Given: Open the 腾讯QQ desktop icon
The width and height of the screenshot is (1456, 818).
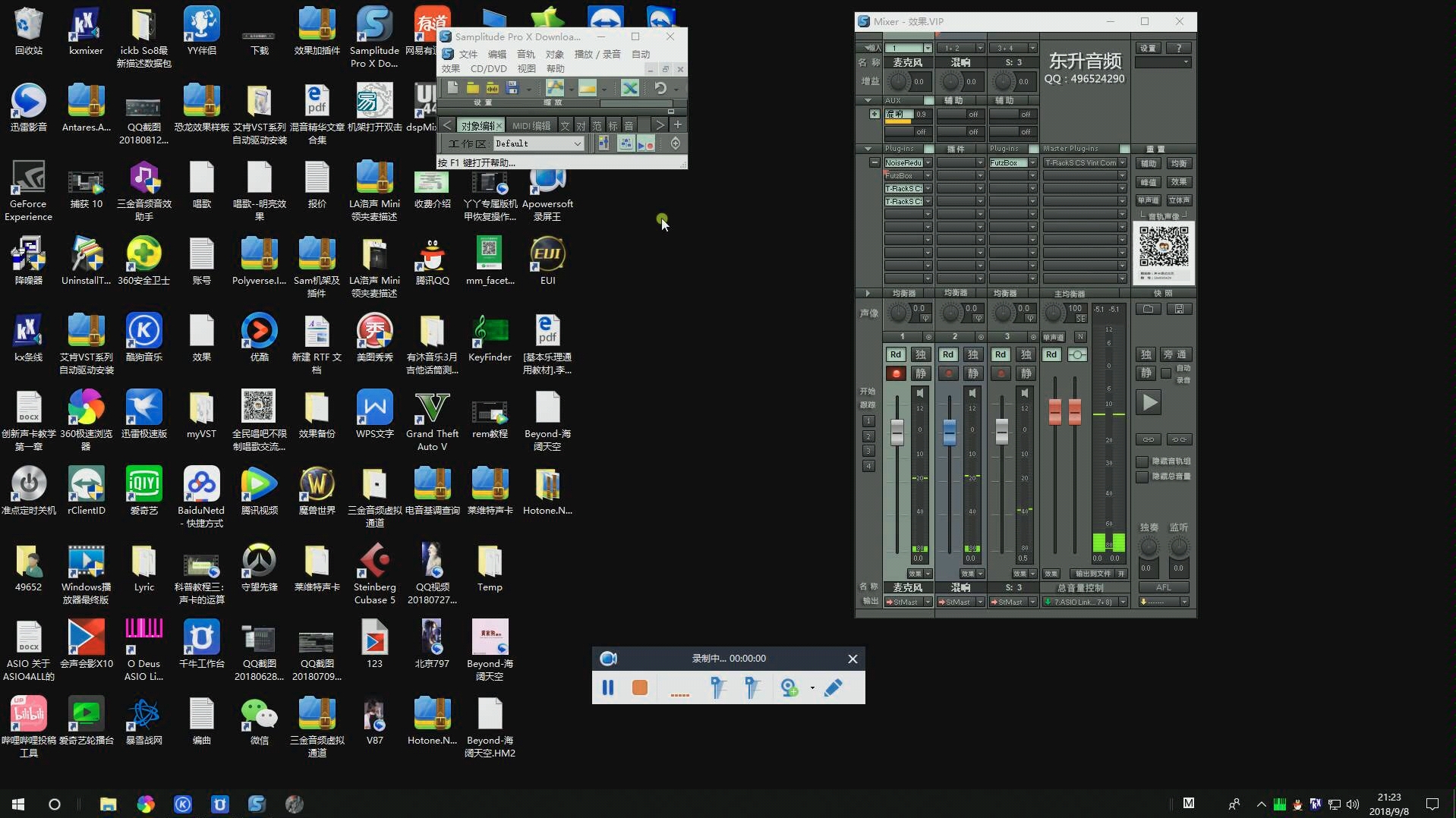Looking at the screenshot, I should point(432,262).
